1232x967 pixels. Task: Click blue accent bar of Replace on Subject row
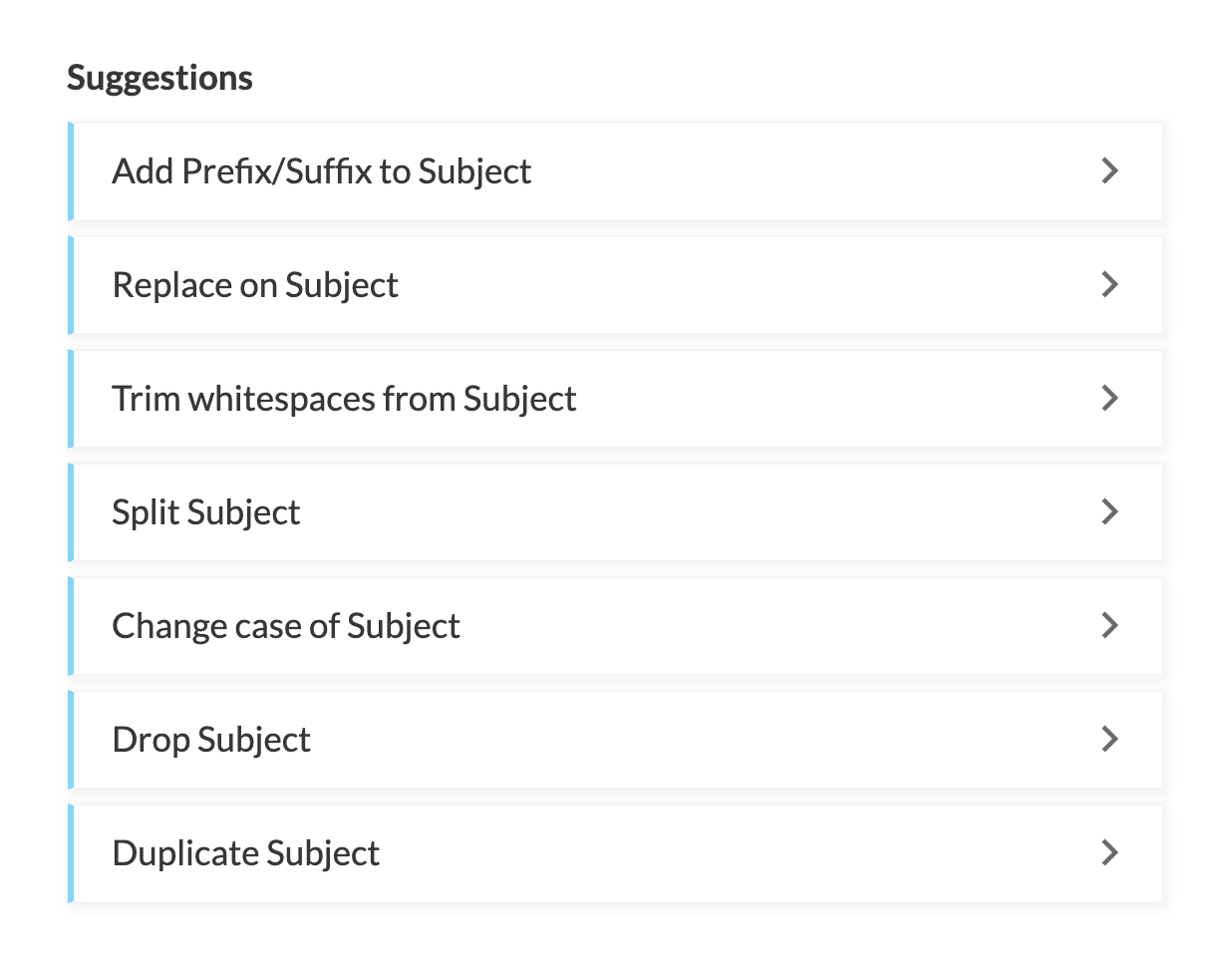[x=71, y=285]
